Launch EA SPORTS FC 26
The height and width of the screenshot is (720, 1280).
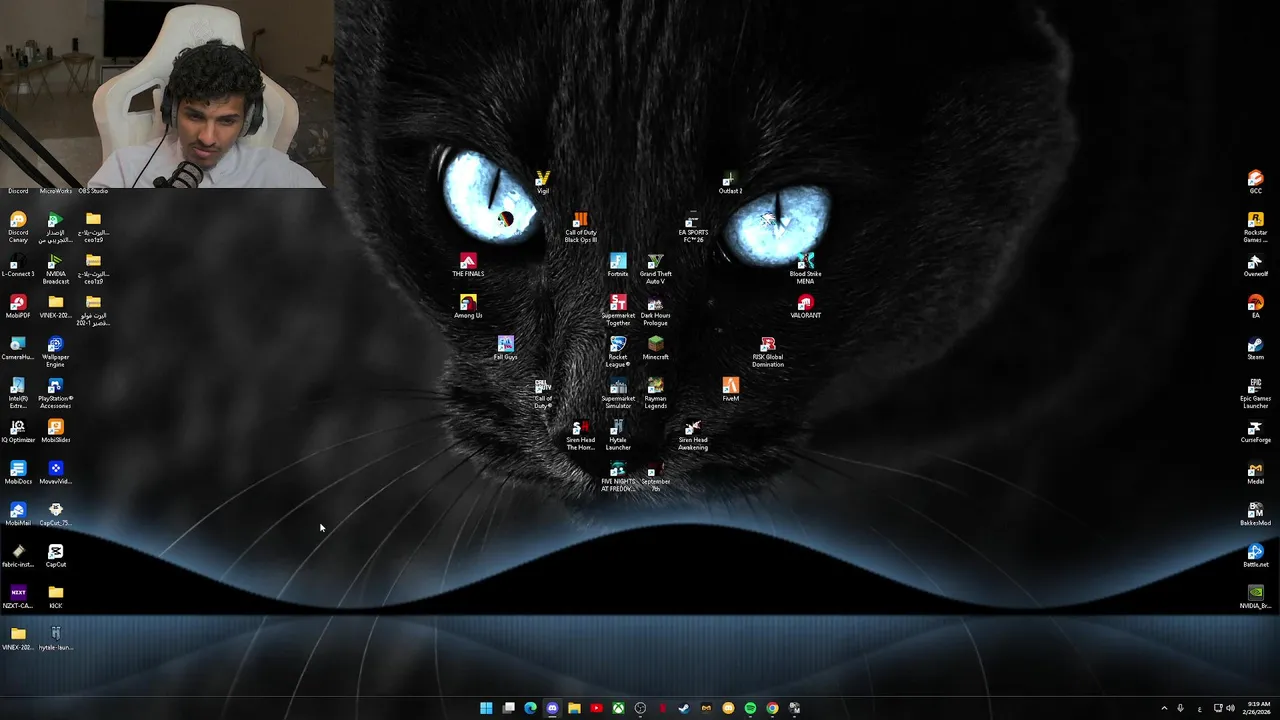click(x=693, y=227)
